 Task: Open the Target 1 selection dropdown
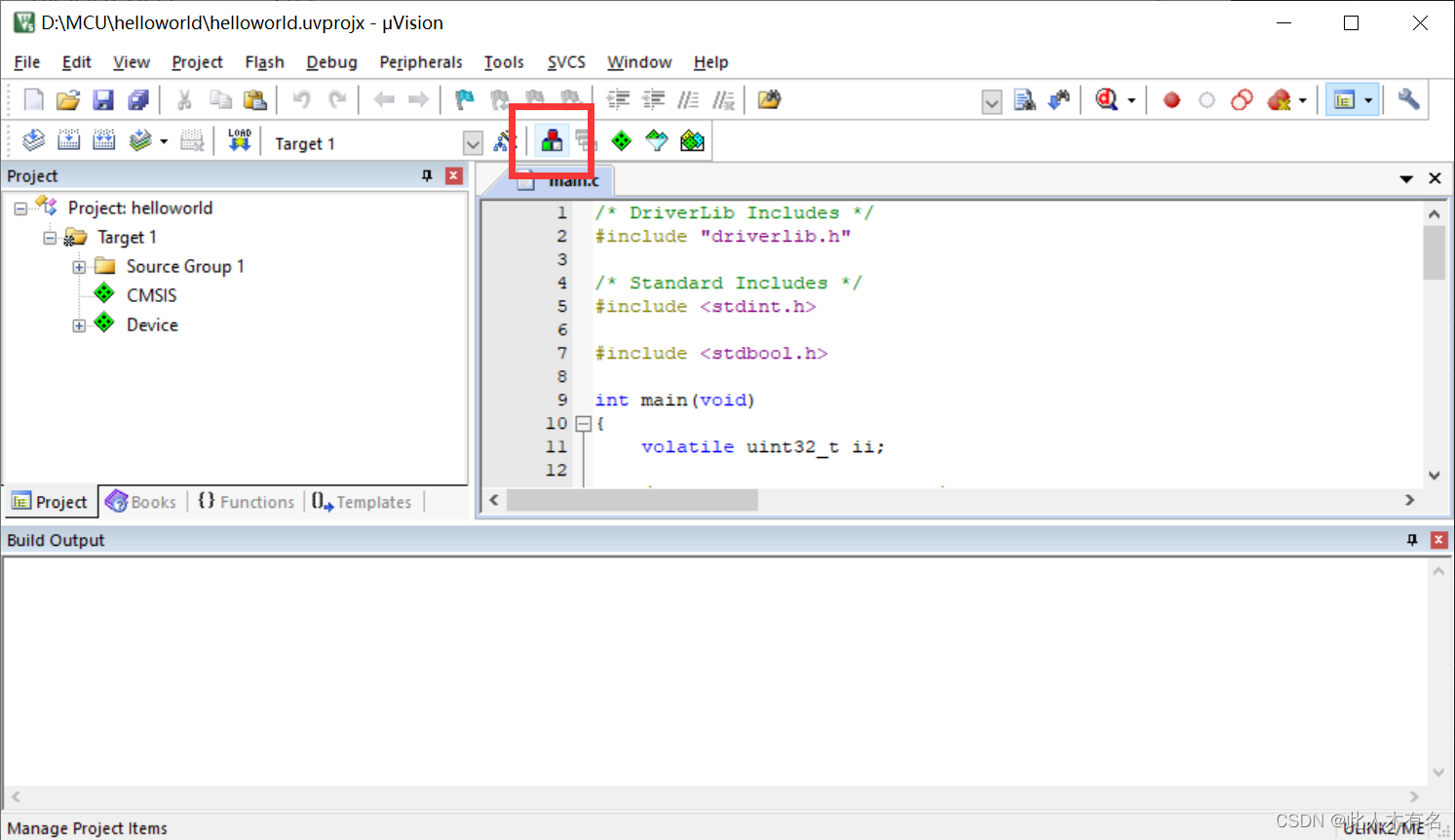tap(473, 142)
